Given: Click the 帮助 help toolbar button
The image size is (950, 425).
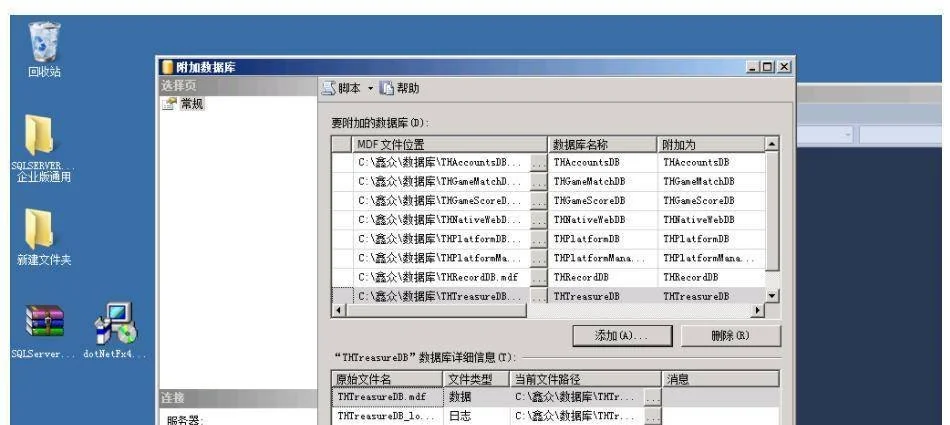Looking at the screenshot, I should pos(398,88).
